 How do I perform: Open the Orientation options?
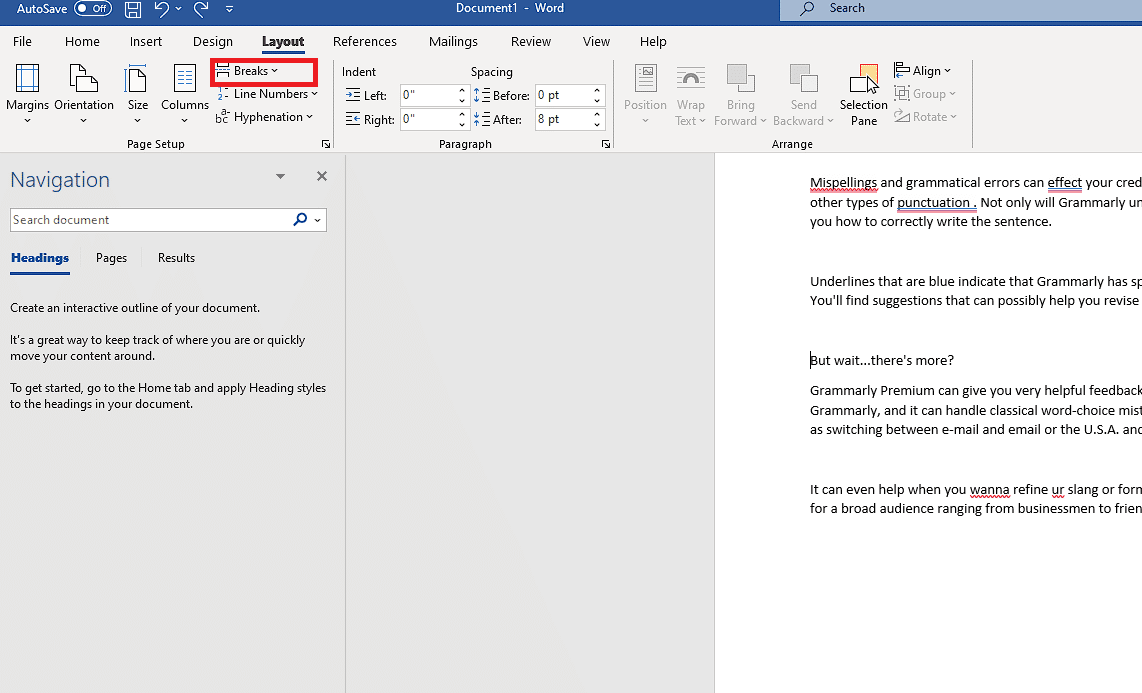point(84,94)
